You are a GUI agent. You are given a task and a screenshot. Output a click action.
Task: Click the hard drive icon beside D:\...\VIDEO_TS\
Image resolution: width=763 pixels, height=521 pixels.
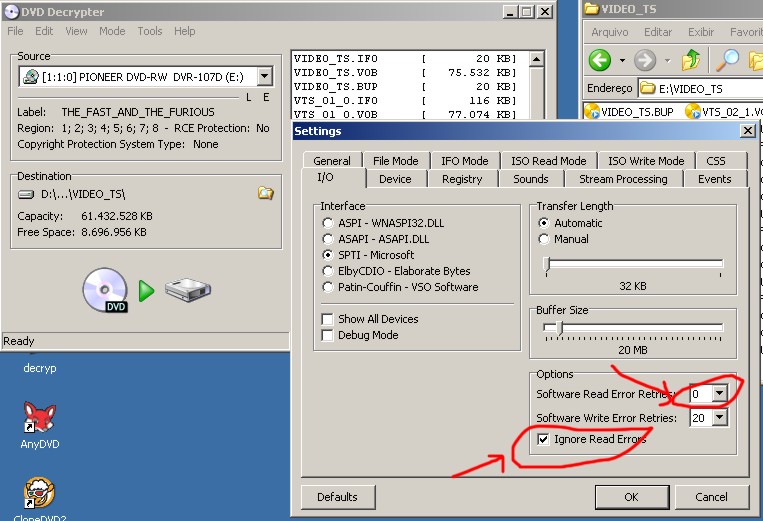tap(26, 195)
